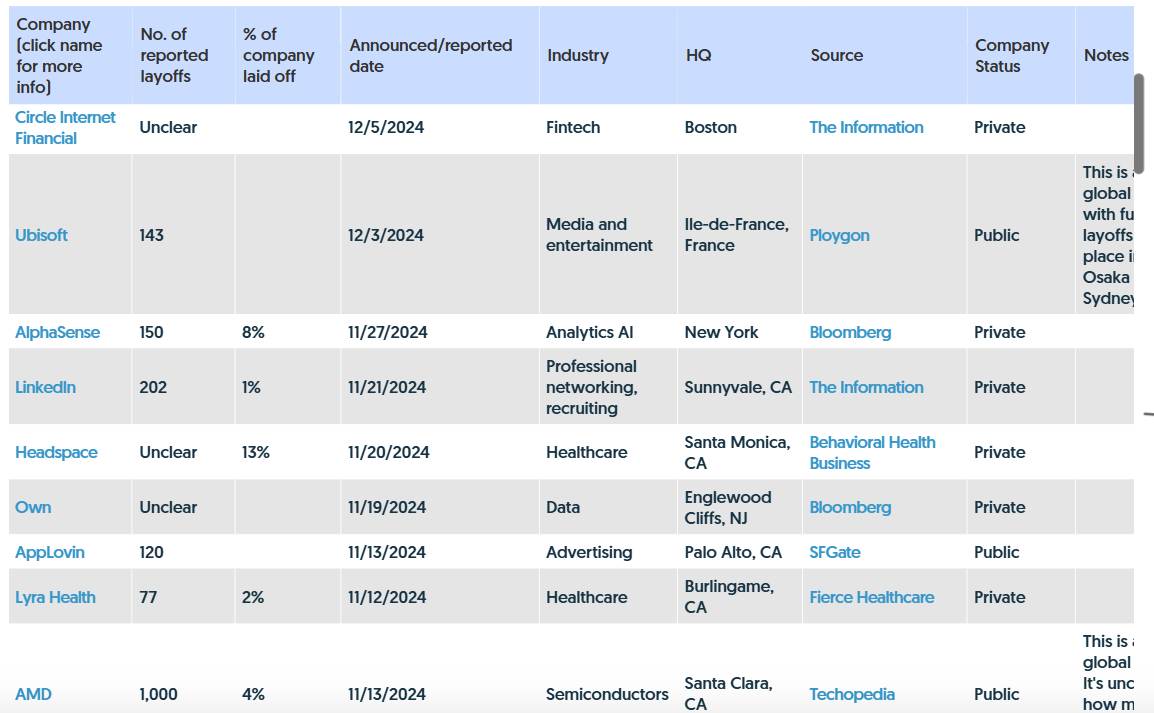Open The Information source for Circle layoffs
Viewport: 1154px width, 713px height.
(x=866, y=127)
